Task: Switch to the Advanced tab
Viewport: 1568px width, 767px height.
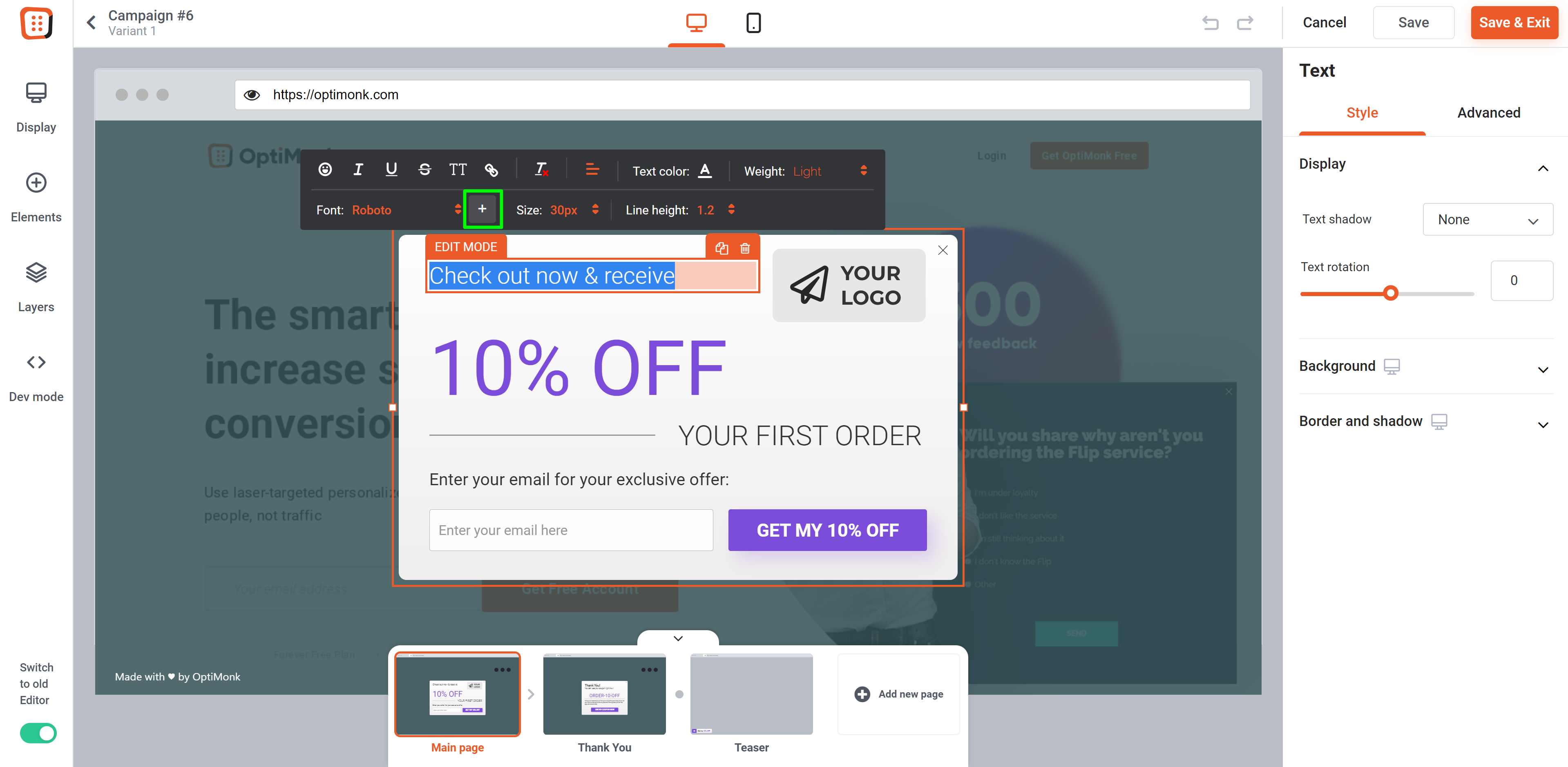Action: [x=1488, y=113]
